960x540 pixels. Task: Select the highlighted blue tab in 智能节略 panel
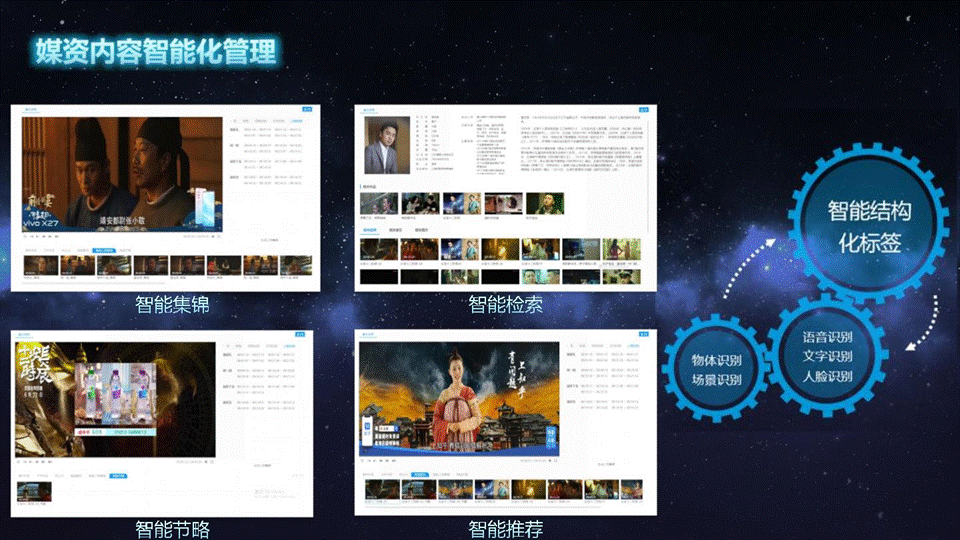tap(118, 476)
